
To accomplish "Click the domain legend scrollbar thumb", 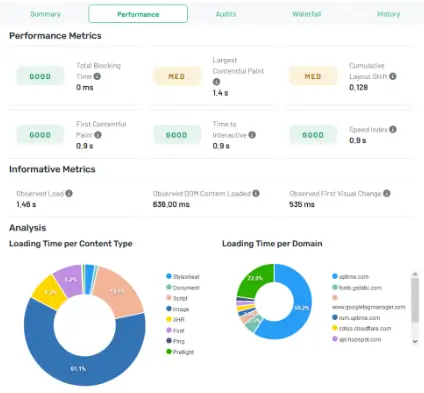I will click(x=415, y=301).
